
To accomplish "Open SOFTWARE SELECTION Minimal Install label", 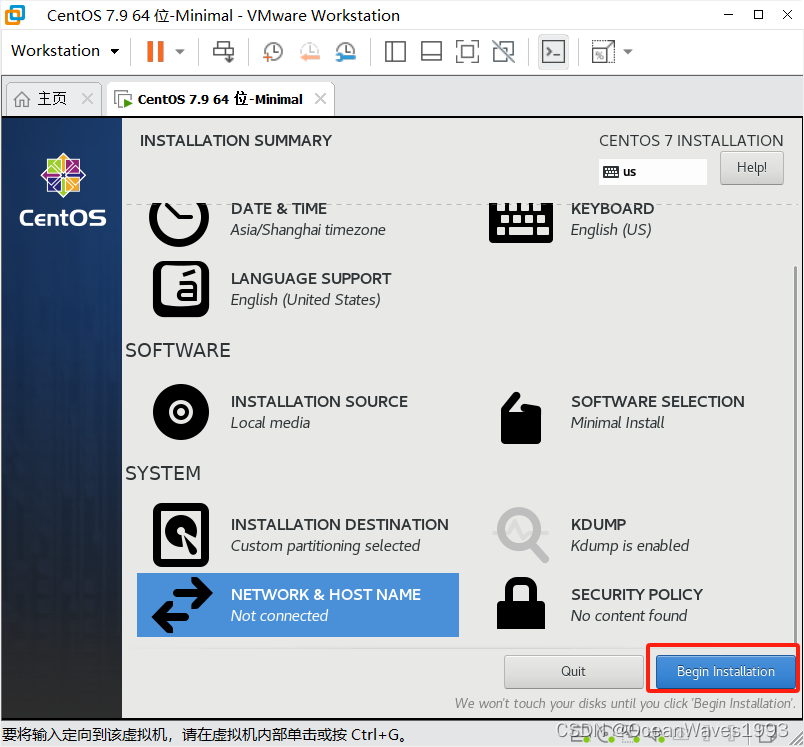I will coord(658,412).
